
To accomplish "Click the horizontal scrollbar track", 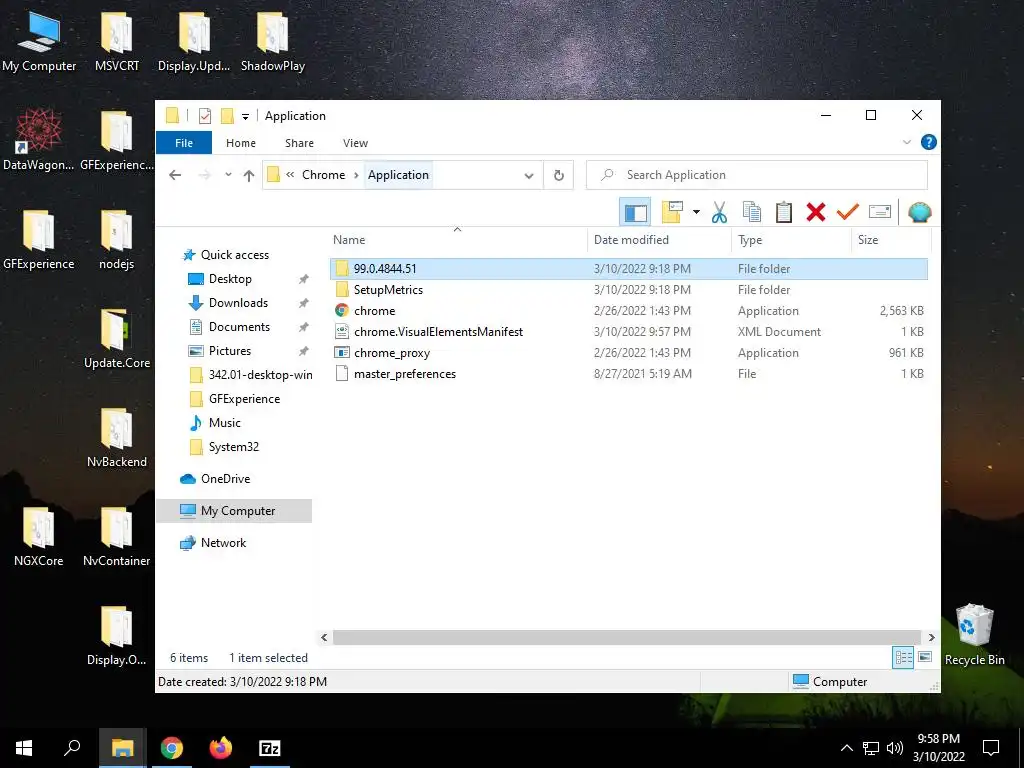I will click(627, 637).
